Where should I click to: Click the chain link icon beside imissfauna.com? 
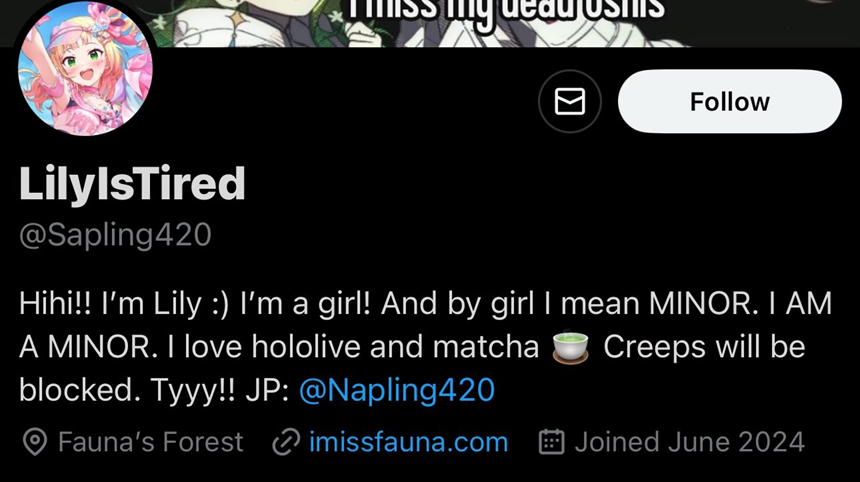pos(286,442)
